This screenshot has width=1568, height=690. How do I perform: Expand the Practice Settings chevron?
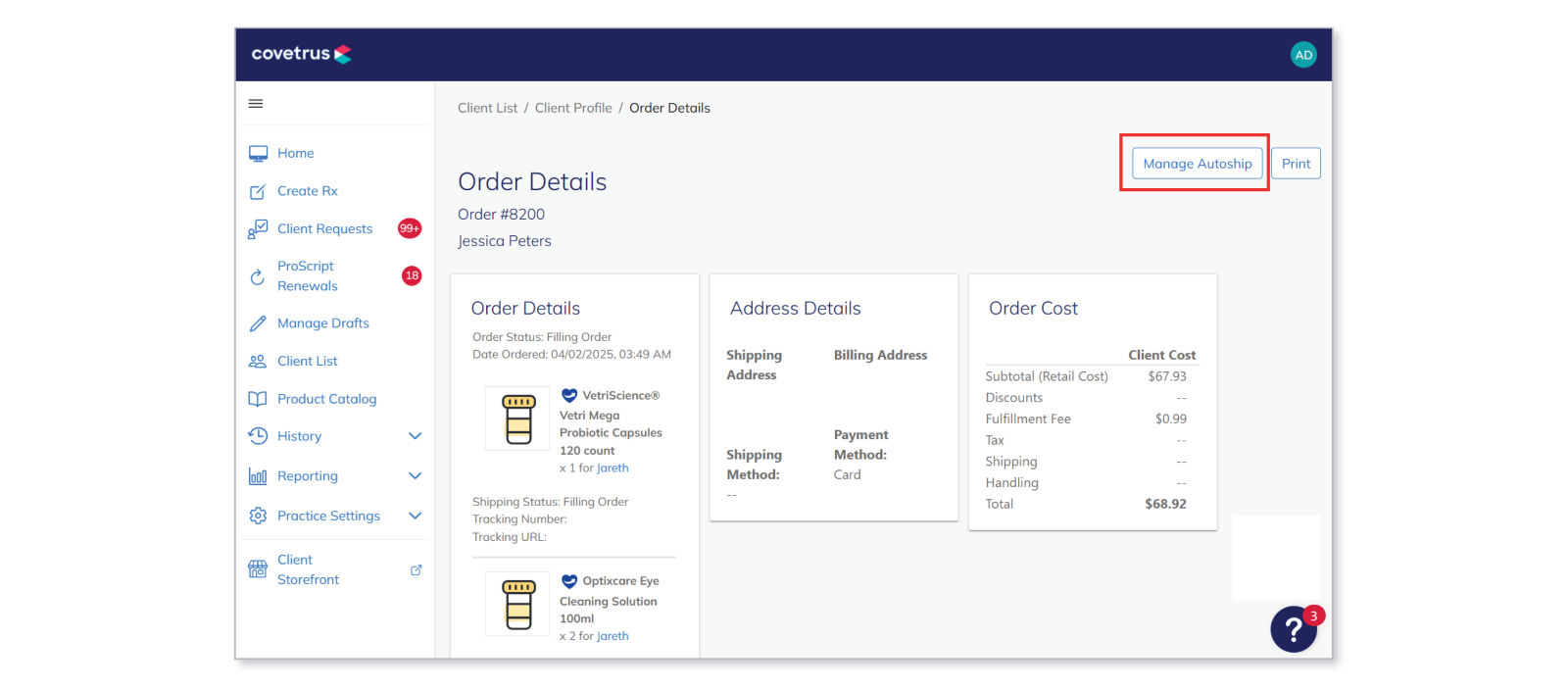[415, 516]
